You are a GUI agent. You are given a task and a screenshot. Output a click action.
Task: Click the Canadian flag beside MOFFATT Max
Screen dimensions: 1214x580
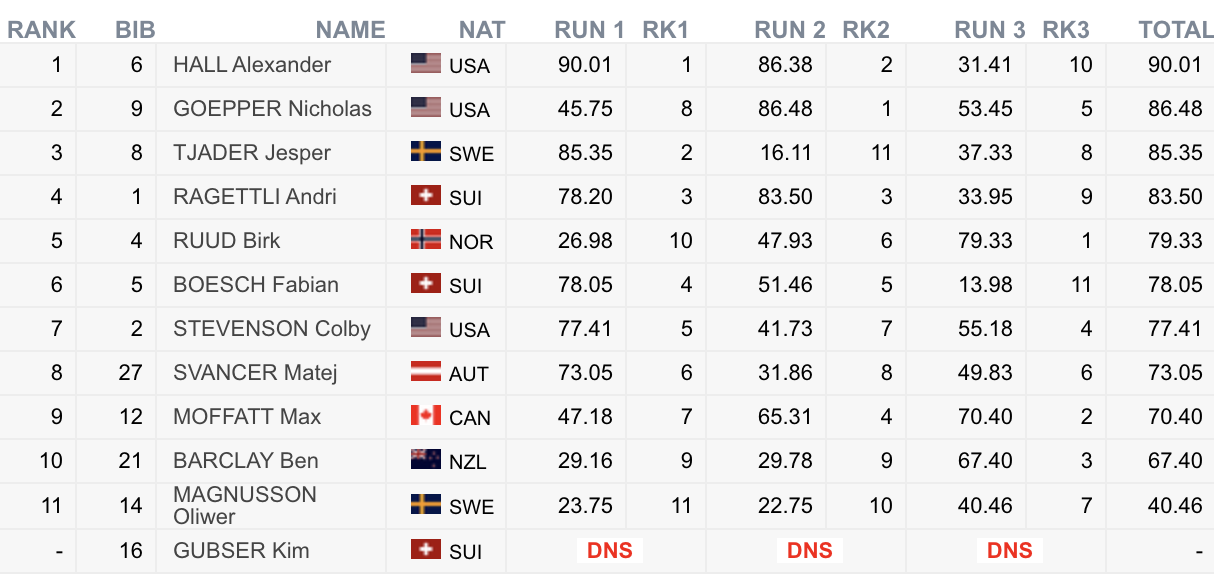426,416
